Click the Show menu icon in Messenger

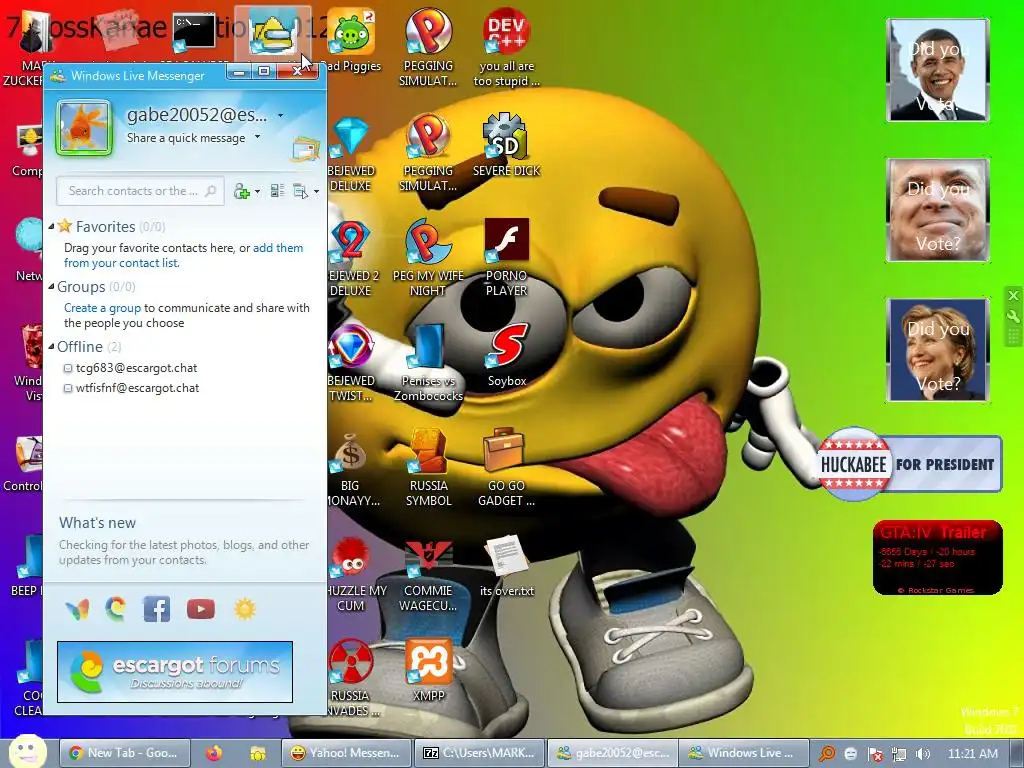pos(300,191)
